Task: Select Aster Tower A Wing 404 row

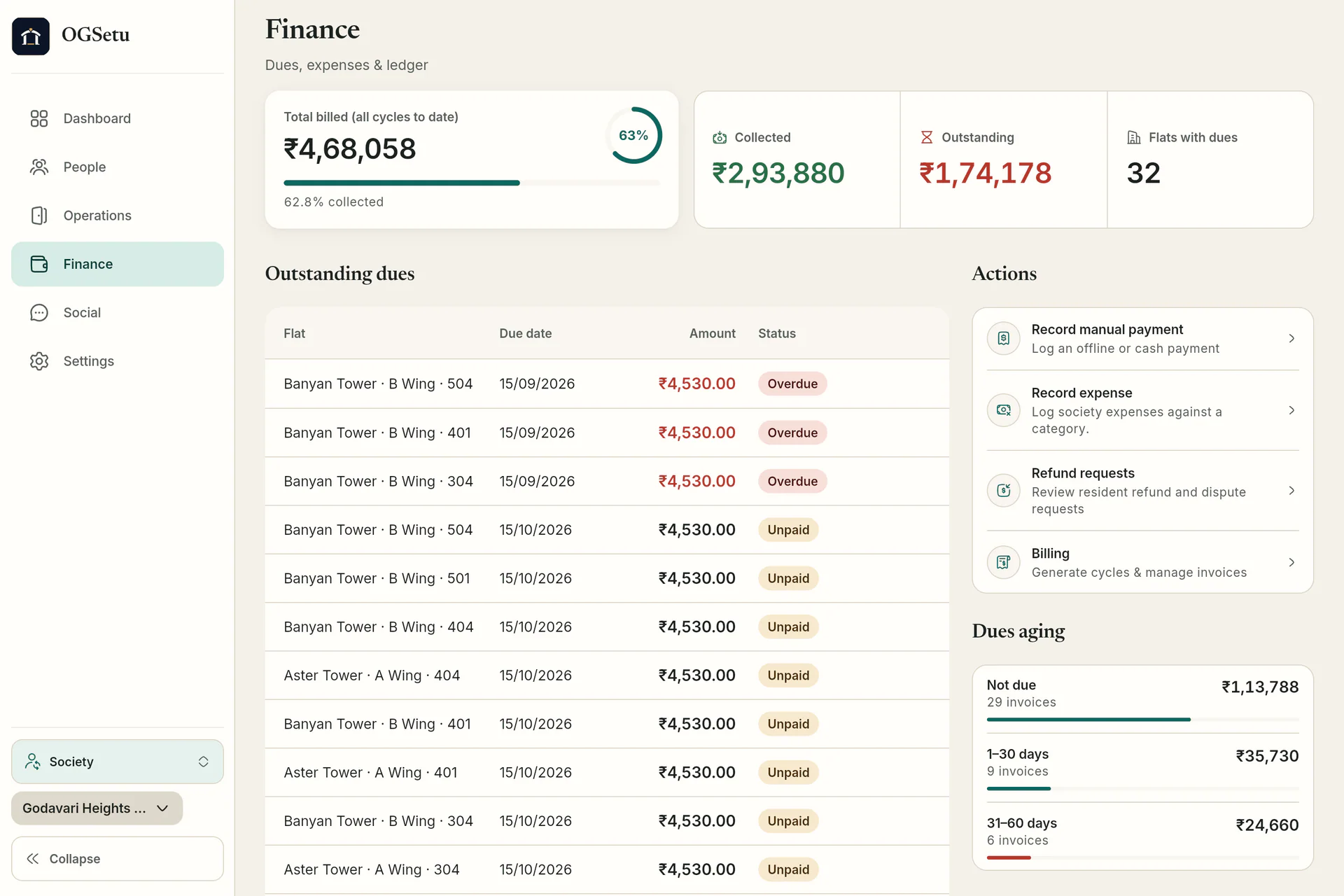Action: click(x=607, y=675)
